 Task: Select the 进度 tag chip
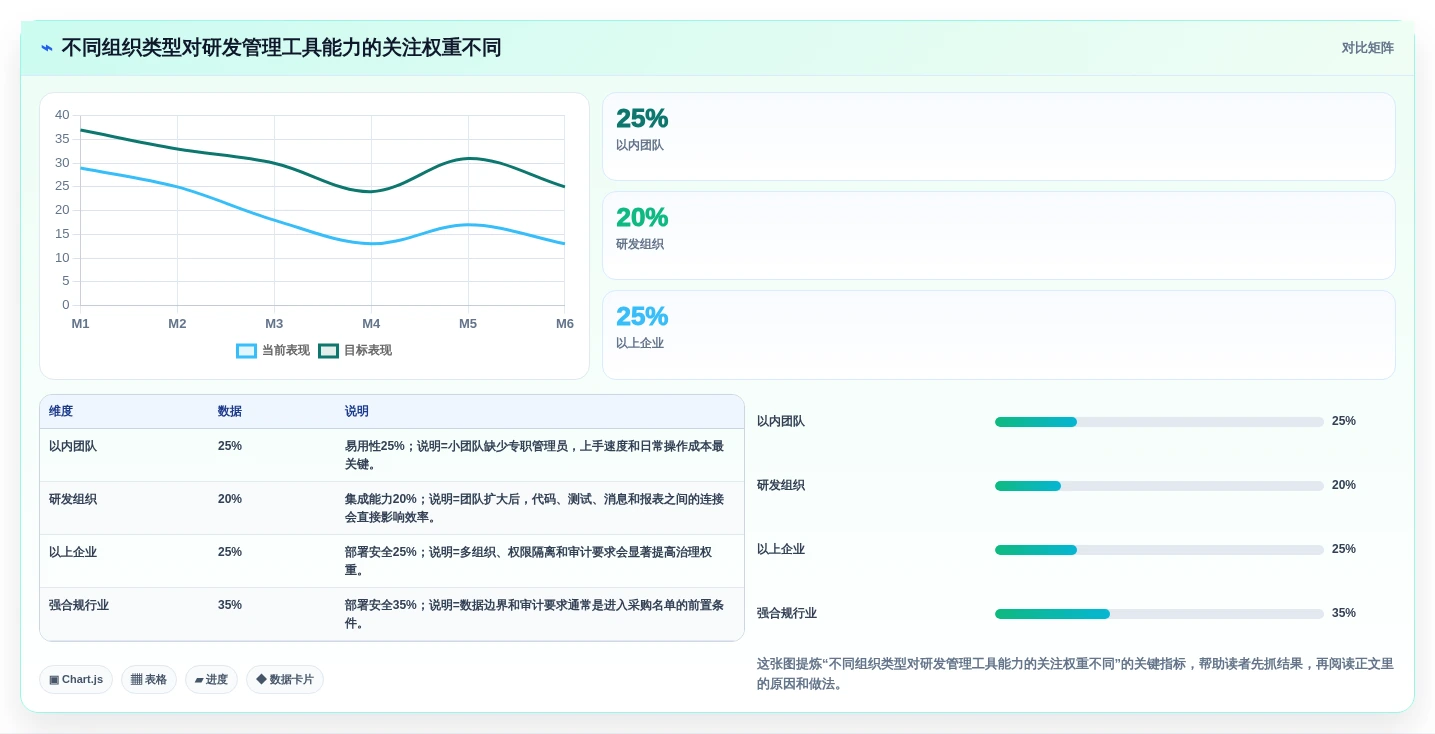[x=211, y=680]
